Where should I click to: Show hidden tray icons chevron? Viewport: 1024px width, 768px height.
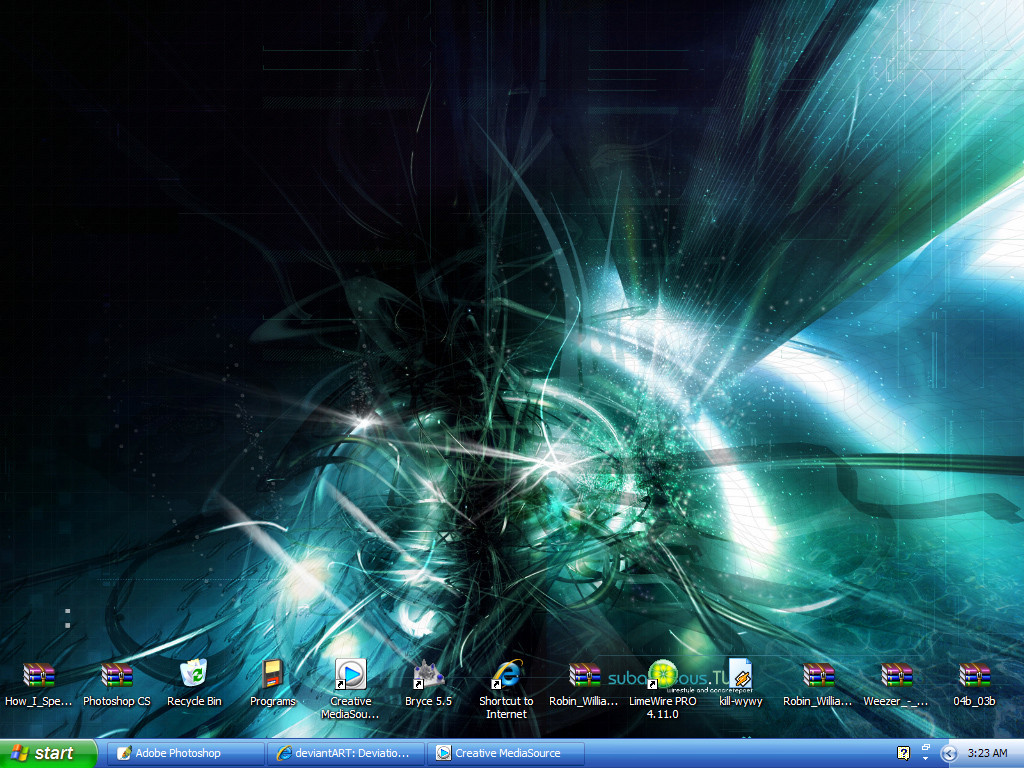[949, 754]
